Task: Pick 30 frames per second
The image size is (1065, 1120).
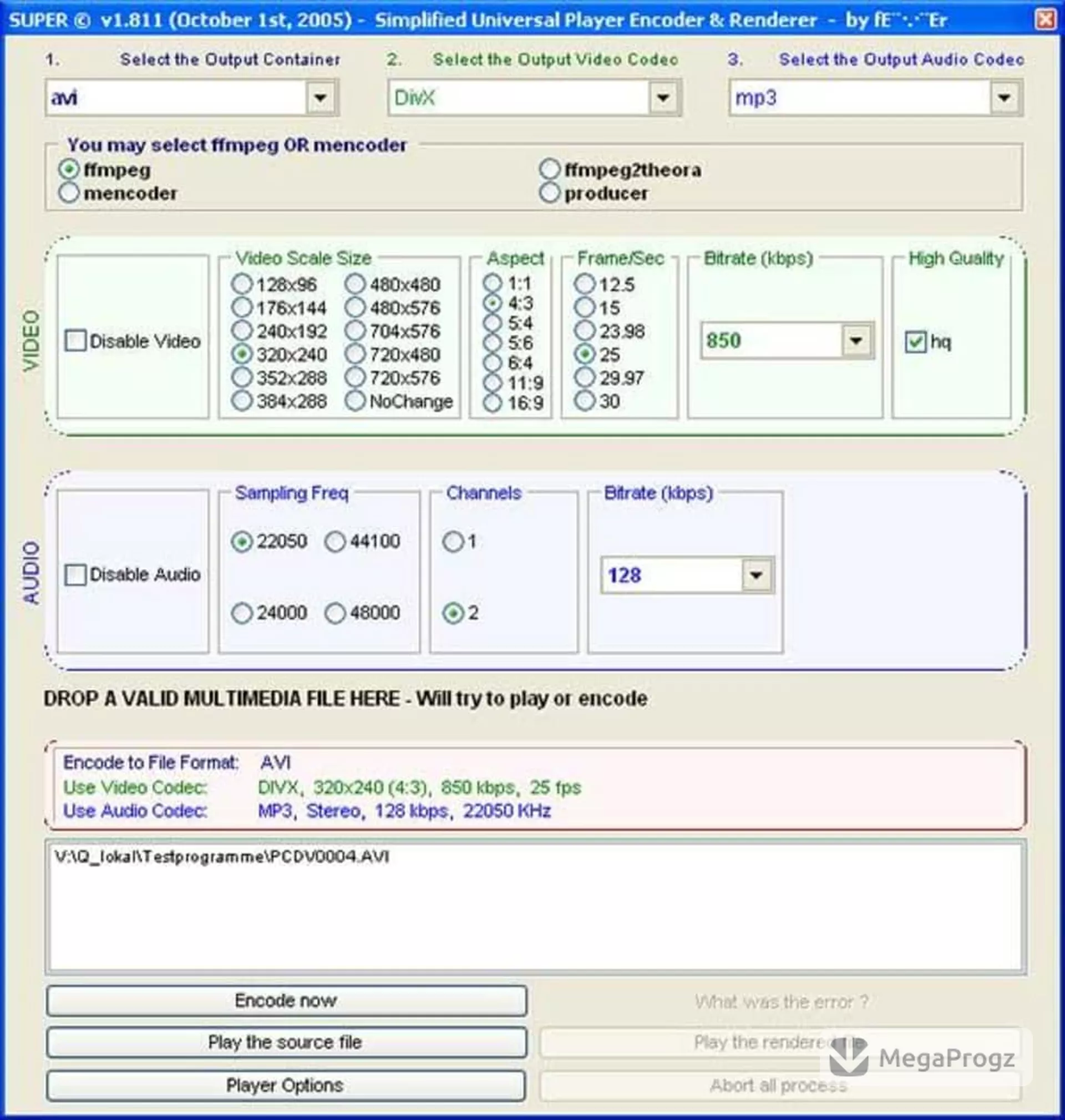Action: 585,400
